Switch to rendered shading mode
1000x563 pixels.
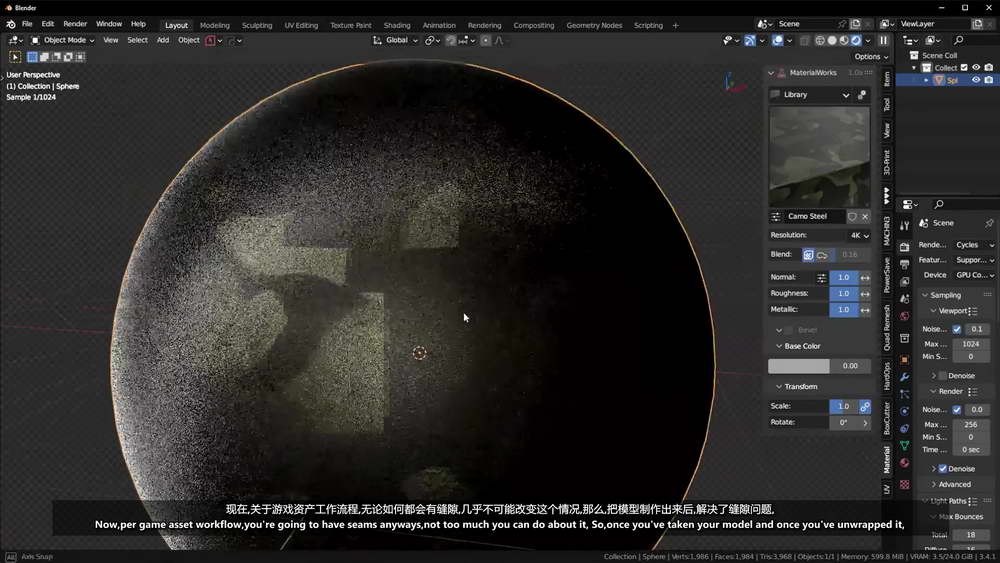[857, 40]
